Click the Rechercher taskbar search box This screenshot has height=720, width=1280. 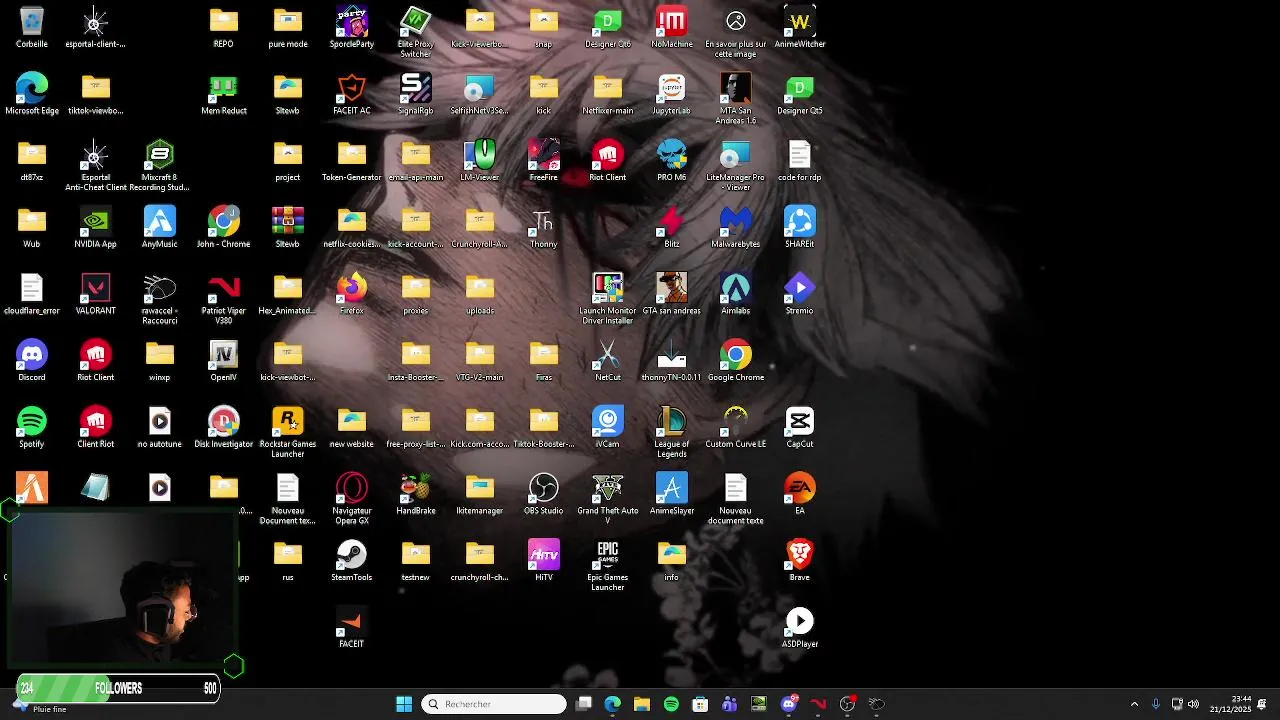[494, 704]
